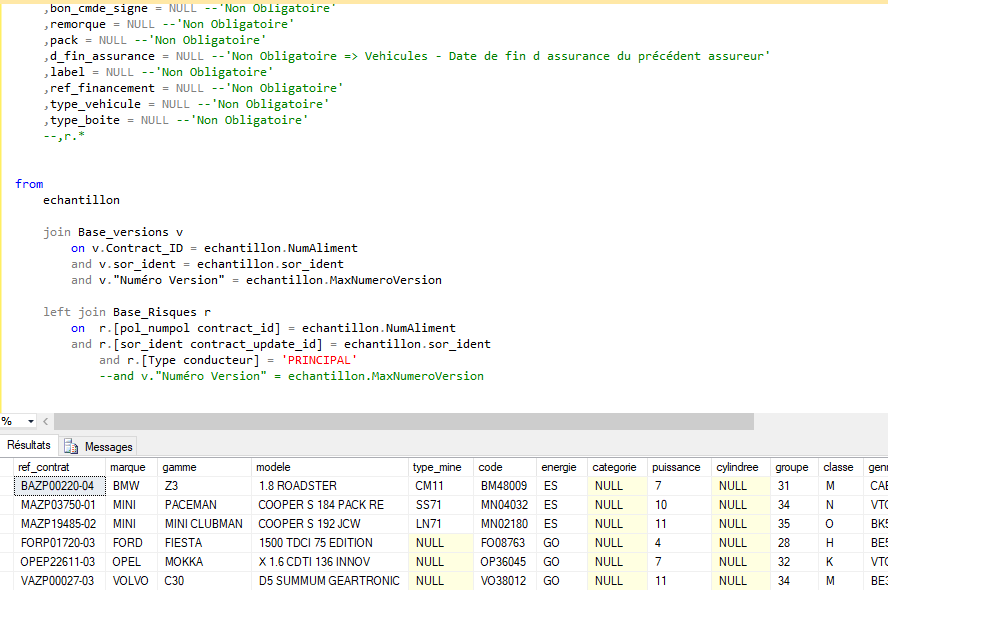Select the classe column header

[x=841, y=467]
